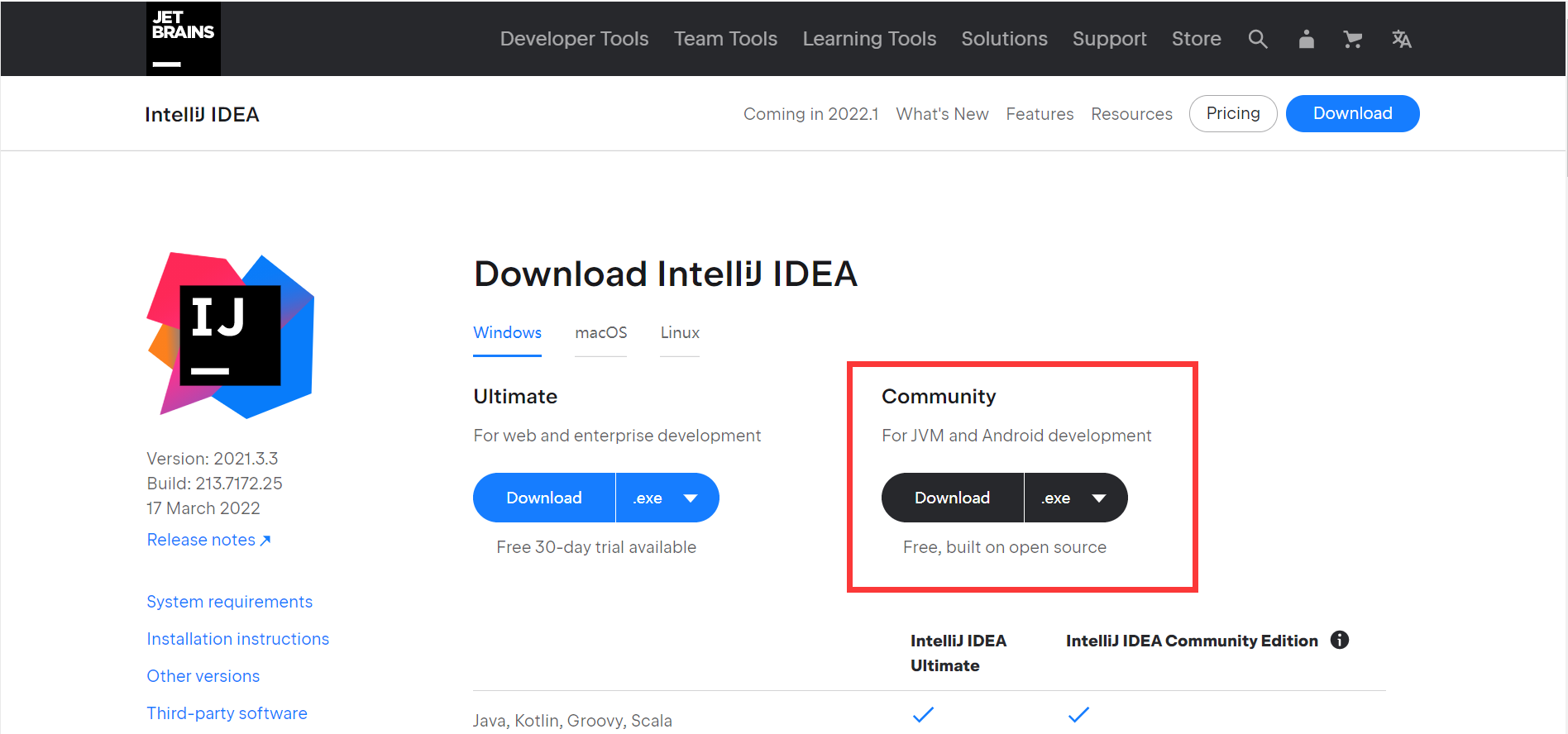Click the 'Free 30-day trial available' text

pyautogui.click(x=596, y=547)
